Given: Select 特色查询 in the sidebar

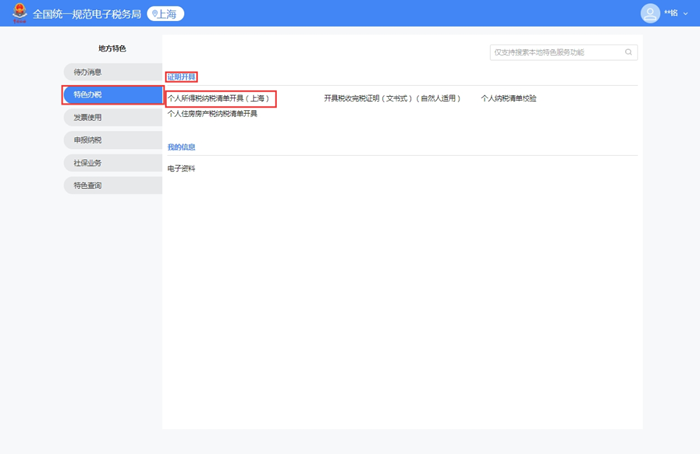Looking at the screenshot, I should tap(88, 185).
